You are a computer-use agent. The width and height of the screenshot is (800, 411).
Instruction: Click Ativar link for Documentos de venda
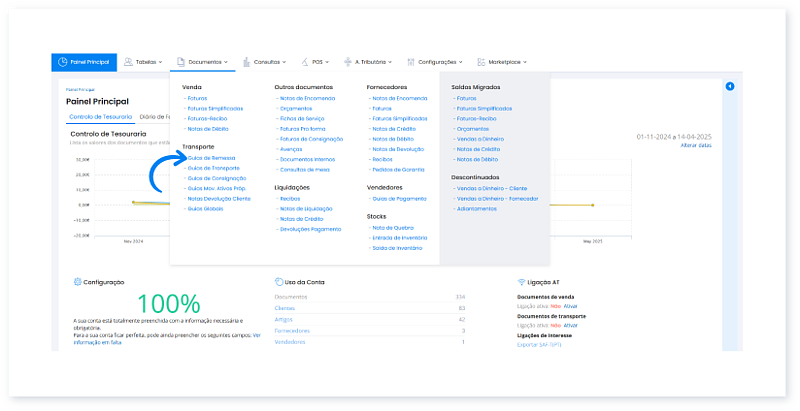coord(571,306)
